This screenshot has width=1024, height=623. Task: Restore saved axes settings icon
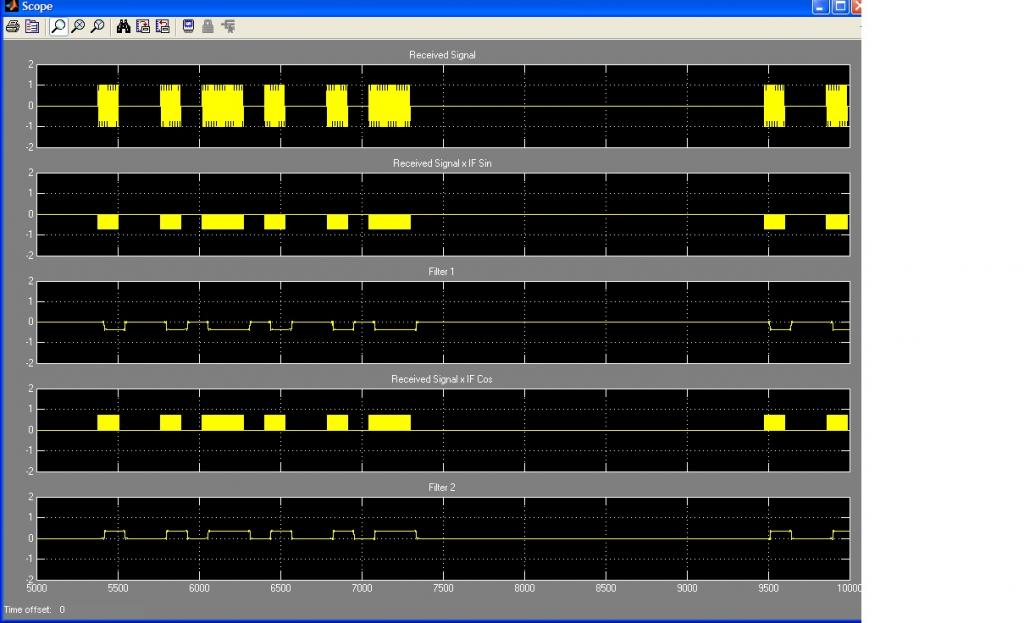tap(163, 27)
